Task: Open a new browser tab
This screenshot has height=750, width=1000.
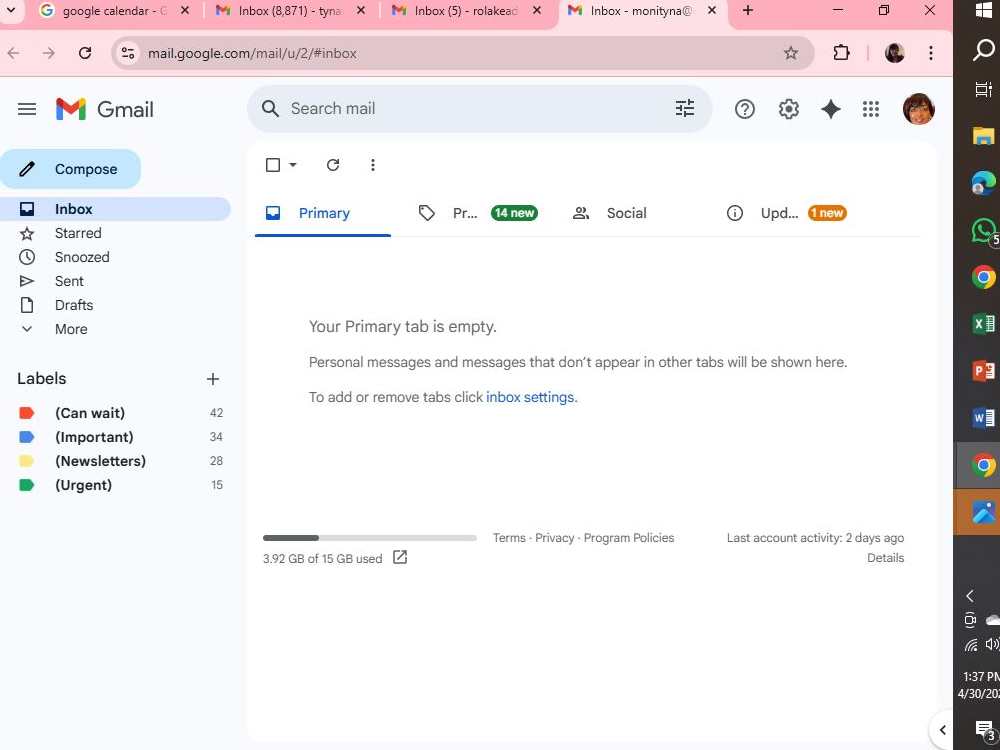Action: (x=747, y=11)
